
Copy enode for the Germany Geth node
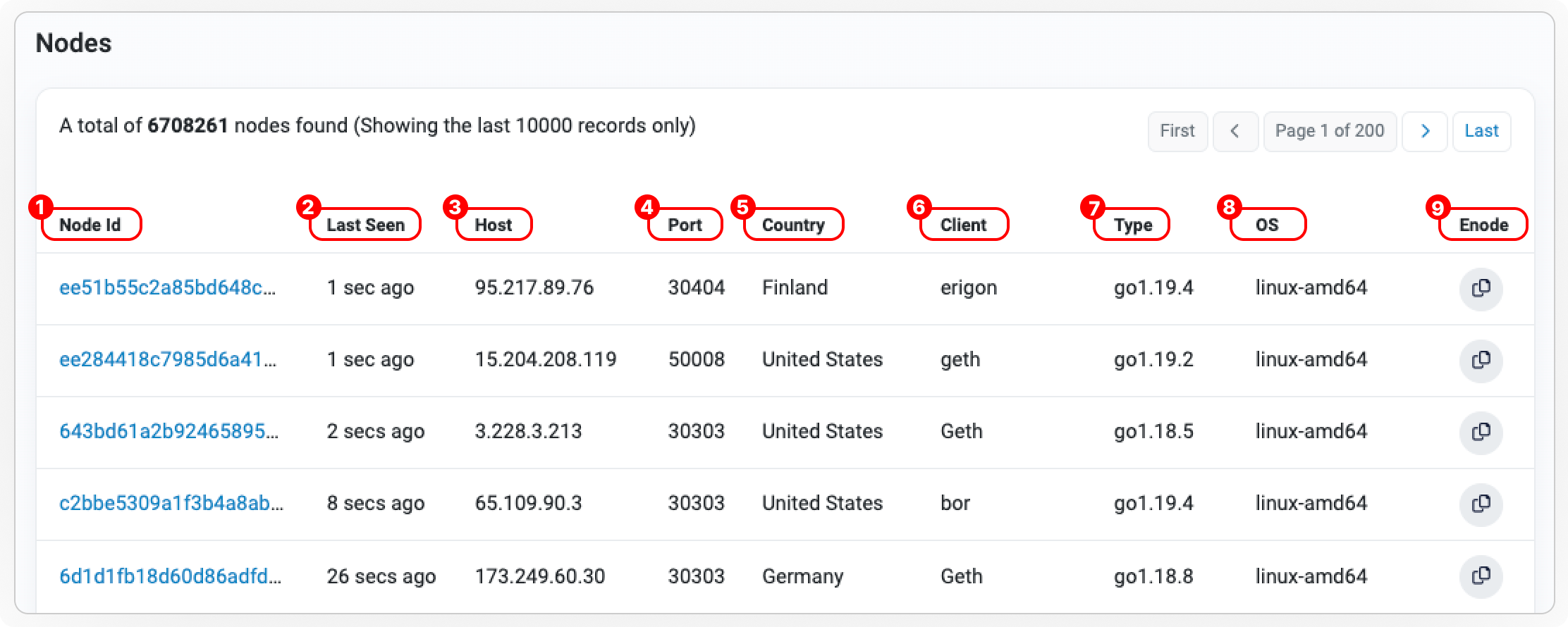[x=1481, y=577]
